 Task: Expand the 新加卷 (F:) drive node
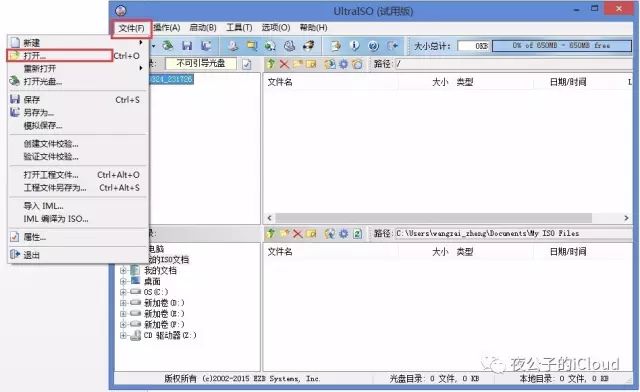coord(123,324)
